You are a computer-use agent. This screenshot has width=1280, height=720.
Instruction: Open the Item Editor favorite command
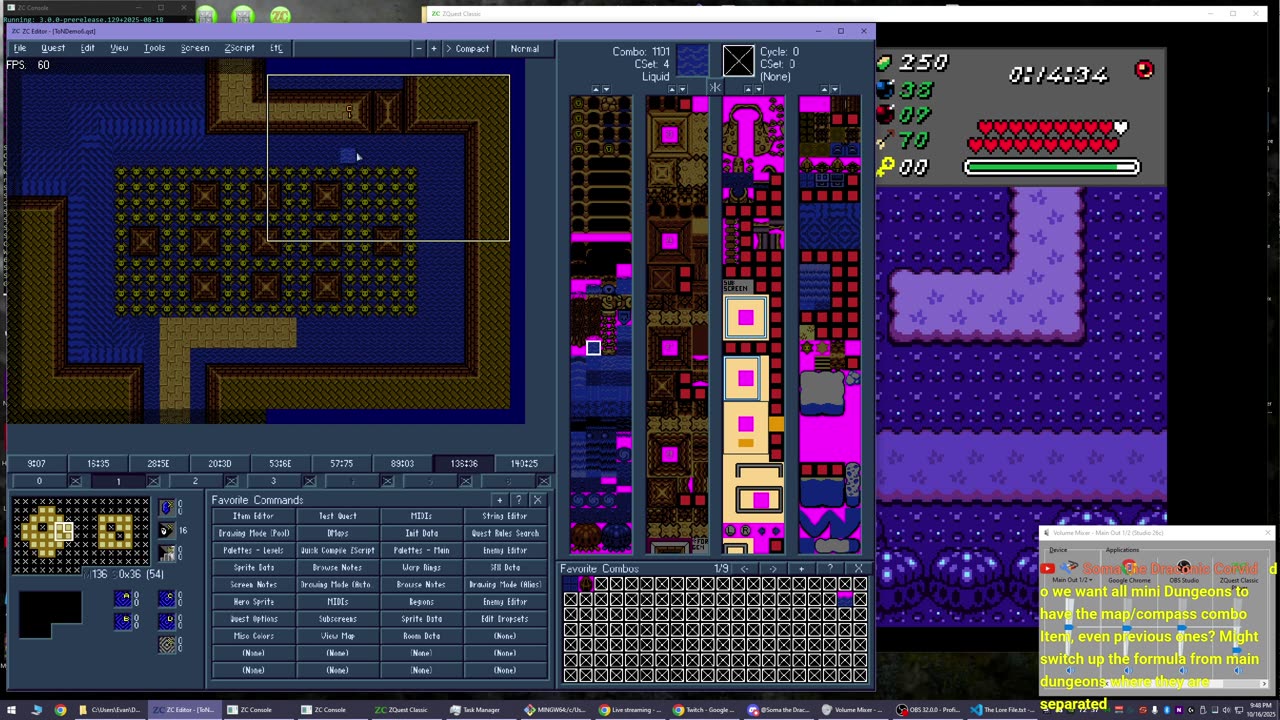[253, 516]
